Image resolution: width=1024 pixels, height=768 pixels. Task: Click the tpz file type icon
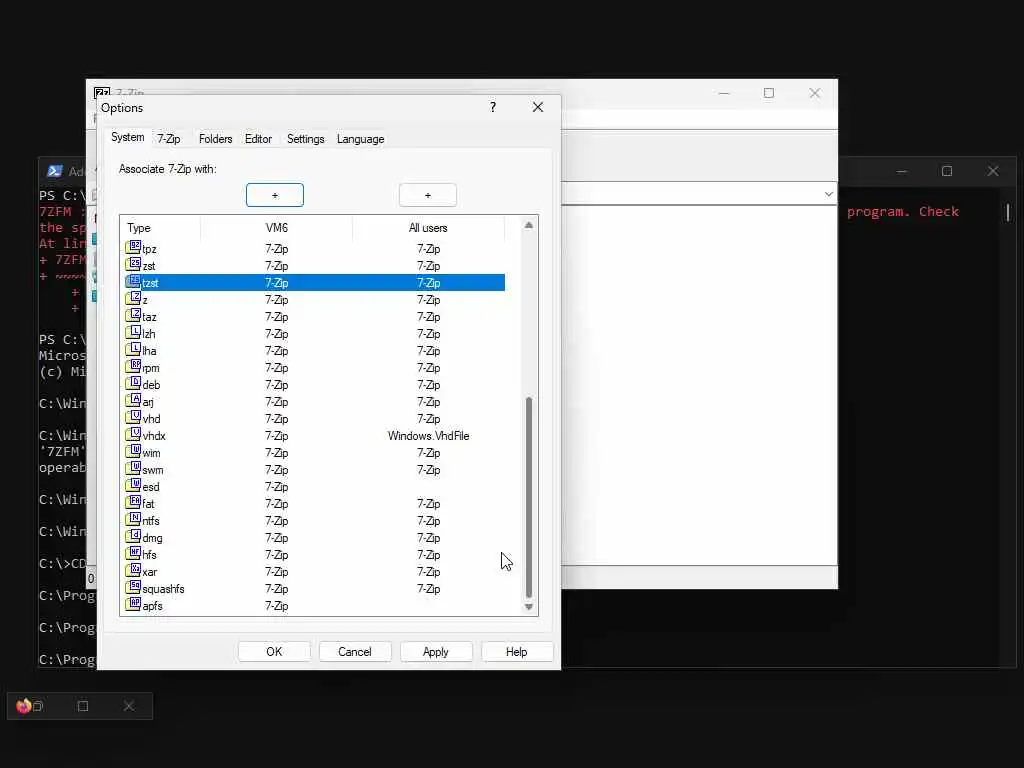coord(133,248)
